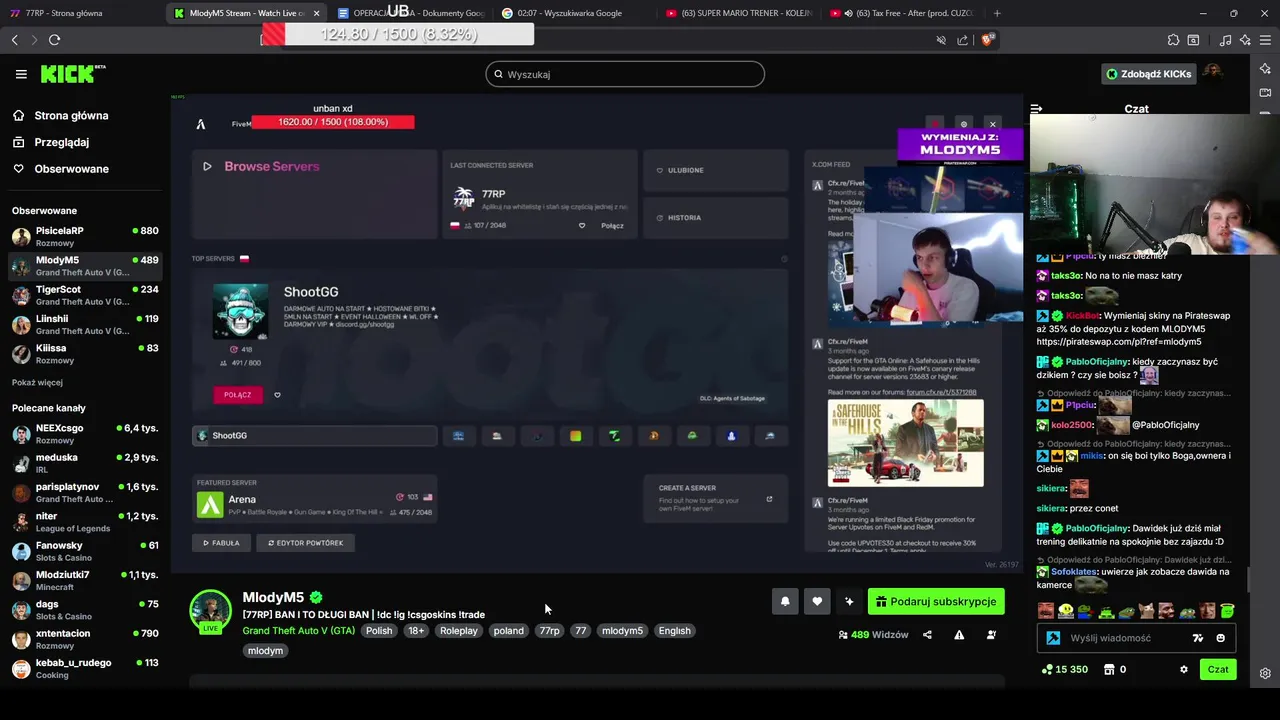The height and width of the screenshot is (720, 1280).
Task: Click the share page icon in address bar
Action: pos(963,40)
